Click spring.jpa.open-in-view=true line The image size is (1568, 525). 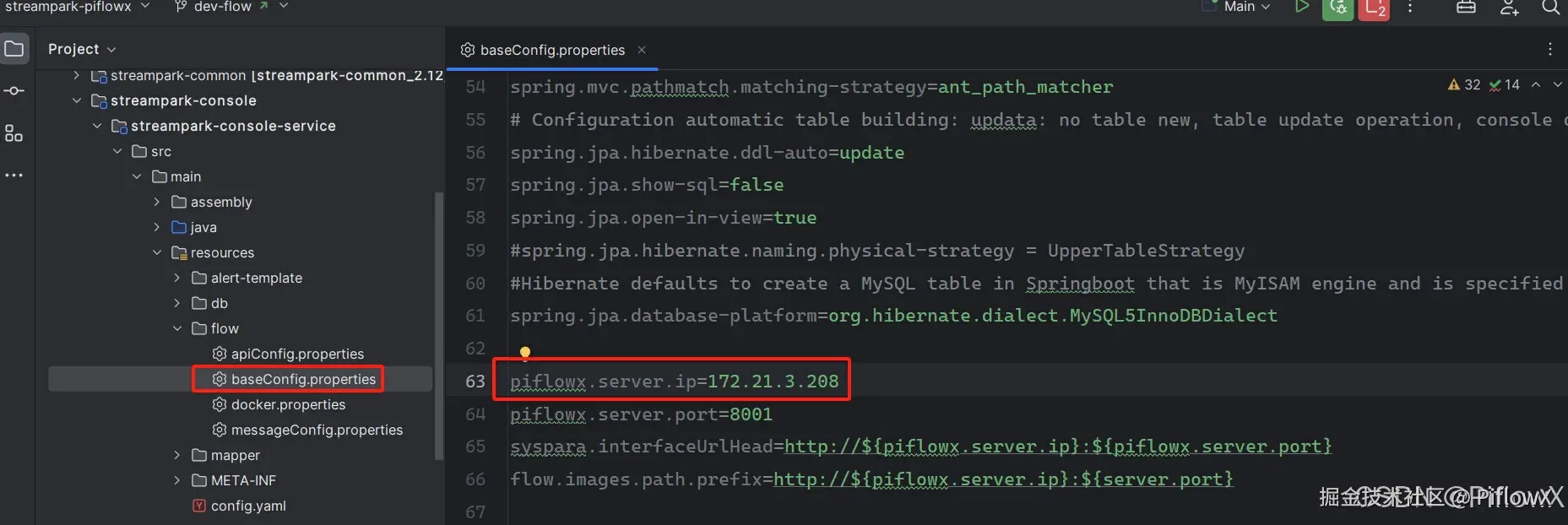pos(663,218)
